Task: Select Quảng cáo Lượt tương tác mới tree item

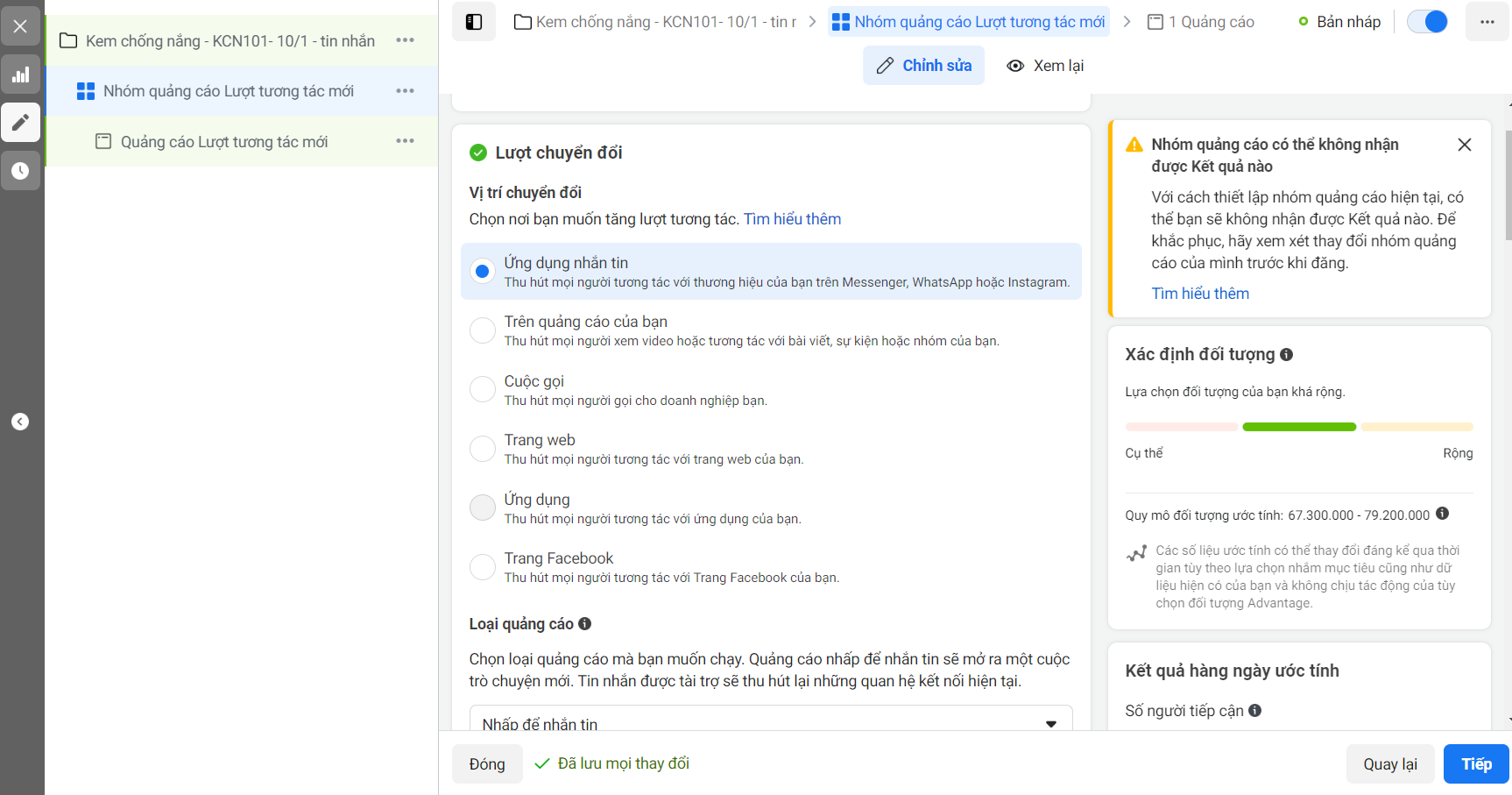Action: (224, 142)
